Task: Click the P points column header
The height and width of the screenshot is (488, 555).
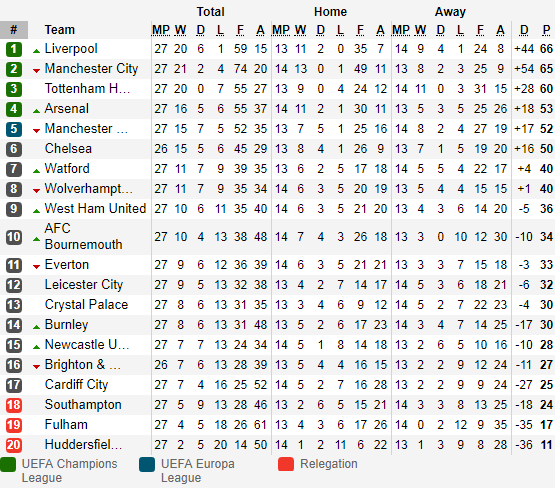Action: (547, 30)
